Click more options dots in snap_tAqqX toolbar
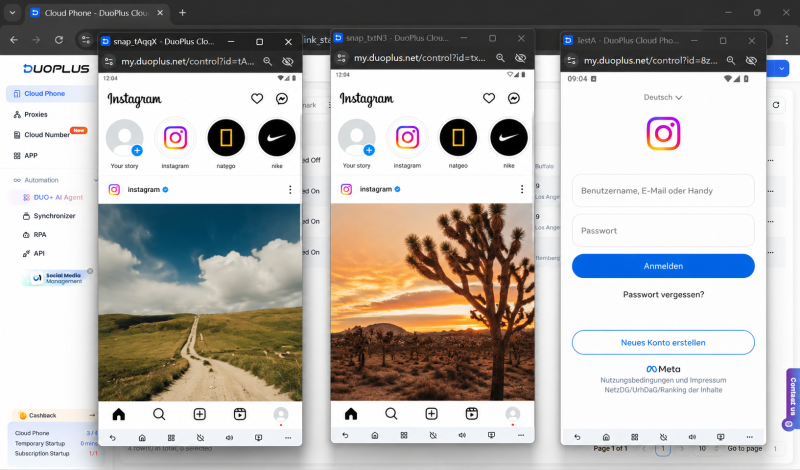Viewport: 800px width, 470px height. click(288, 438)
